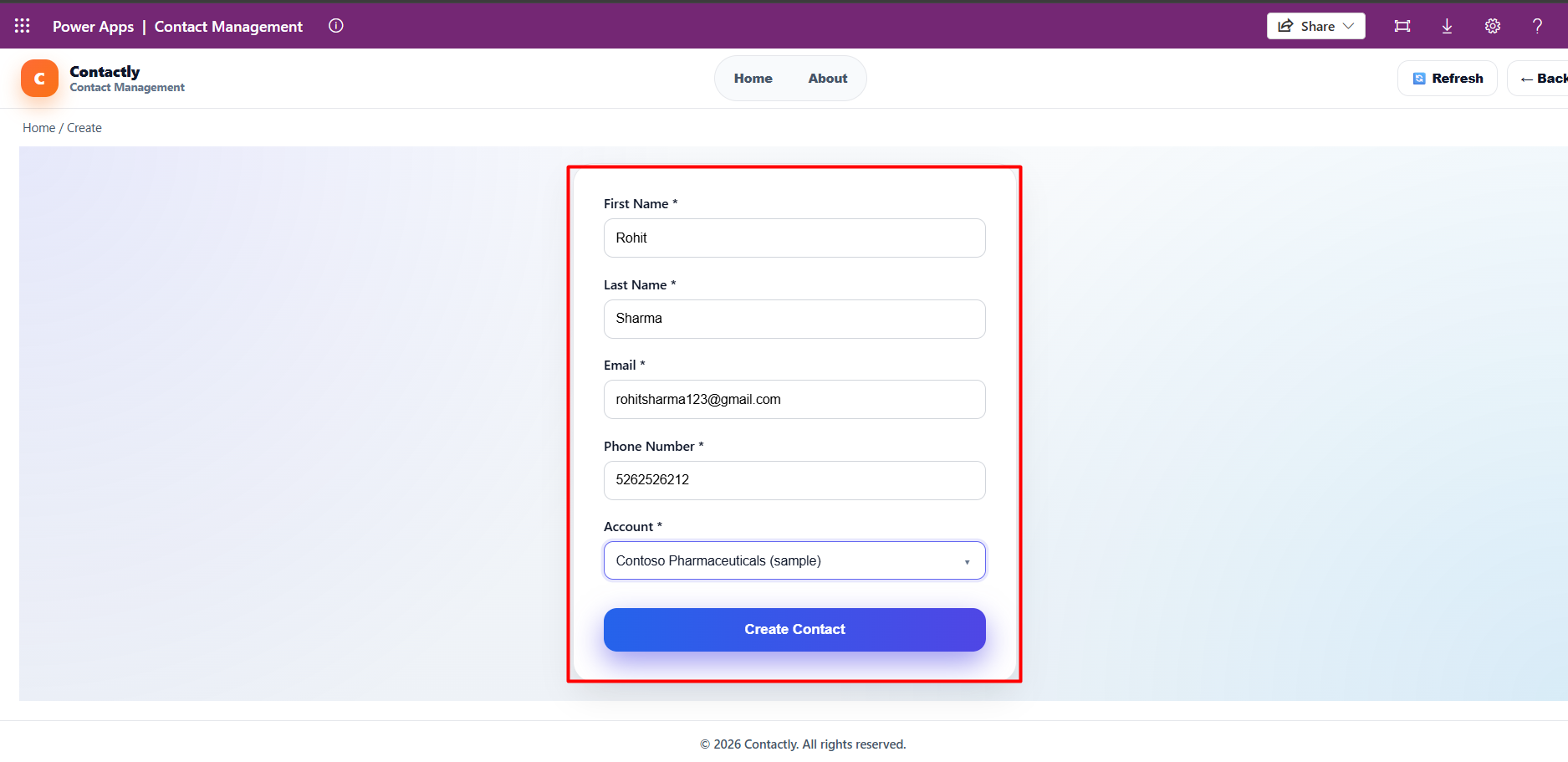This screenshot has width=1568, height=762.
Task: Expand the Account dropdown
Action: (794, 560)
